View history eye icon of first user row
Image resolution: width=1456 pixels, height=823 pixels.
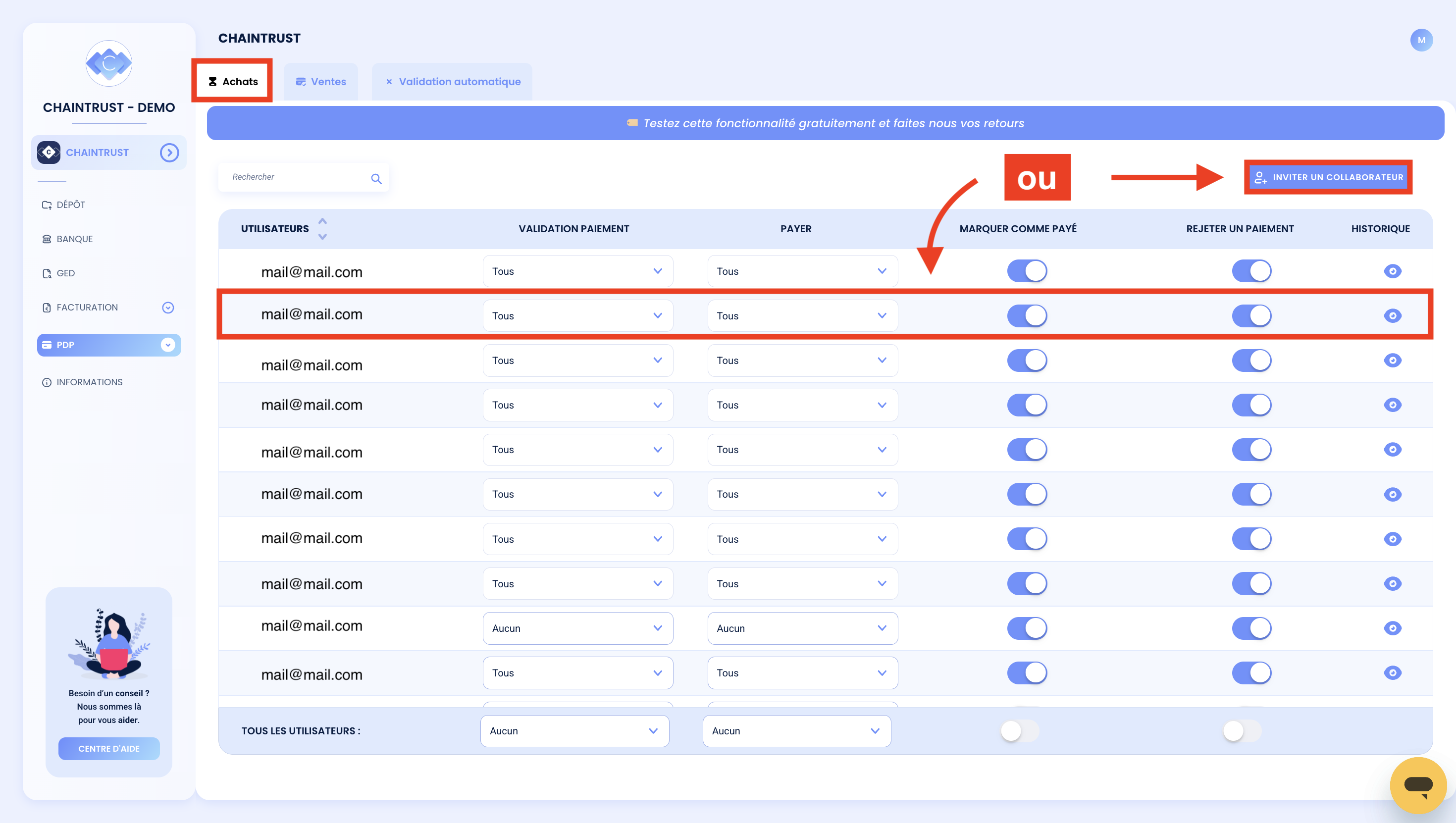click(1392, 271)
